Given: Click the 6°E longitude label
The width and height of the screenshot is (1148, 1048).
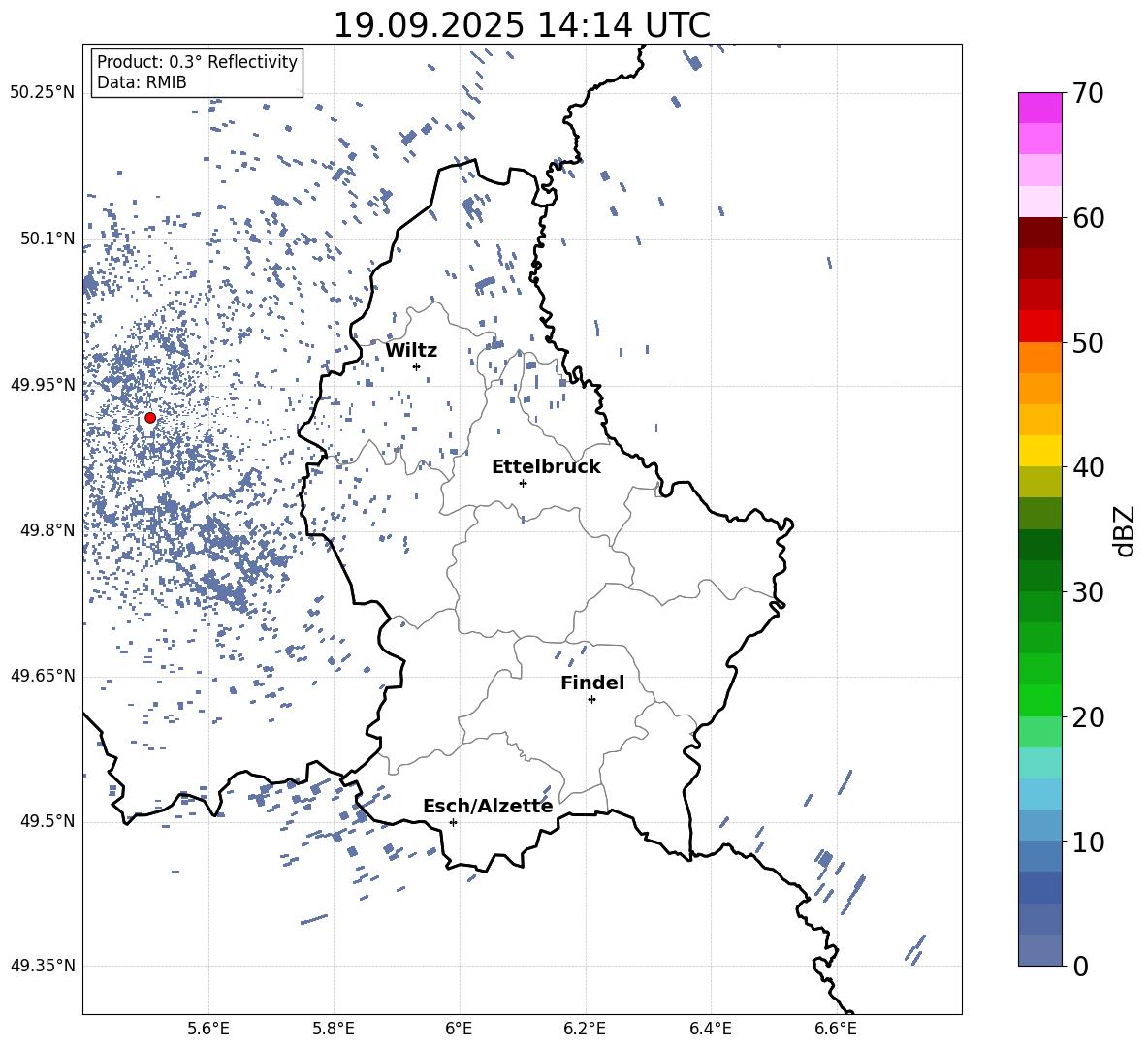Looking at the screenshot, I should pos(459,1029).
